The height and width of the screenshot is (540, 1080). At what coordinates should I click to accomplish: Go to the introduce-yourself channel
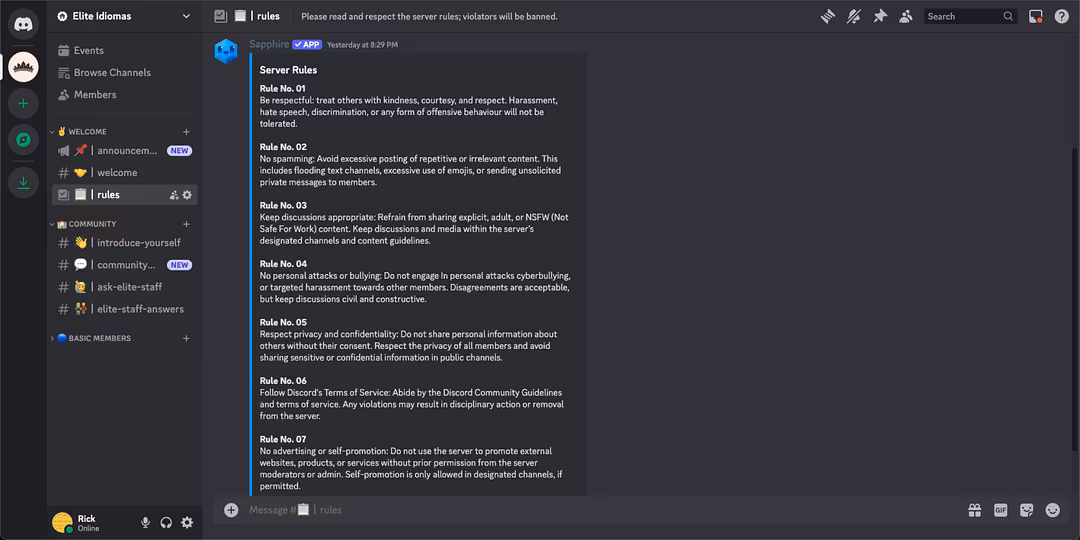coord(138,242)
